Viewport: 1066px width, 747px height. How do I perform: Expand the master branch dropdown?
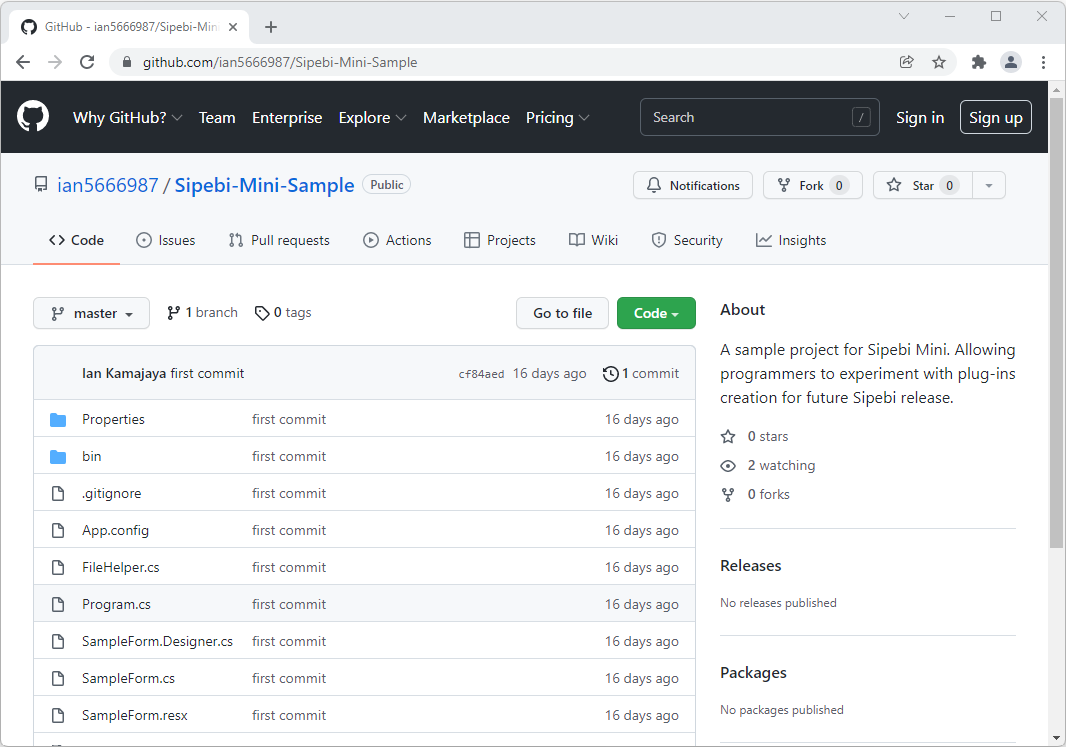coord(91,313)
